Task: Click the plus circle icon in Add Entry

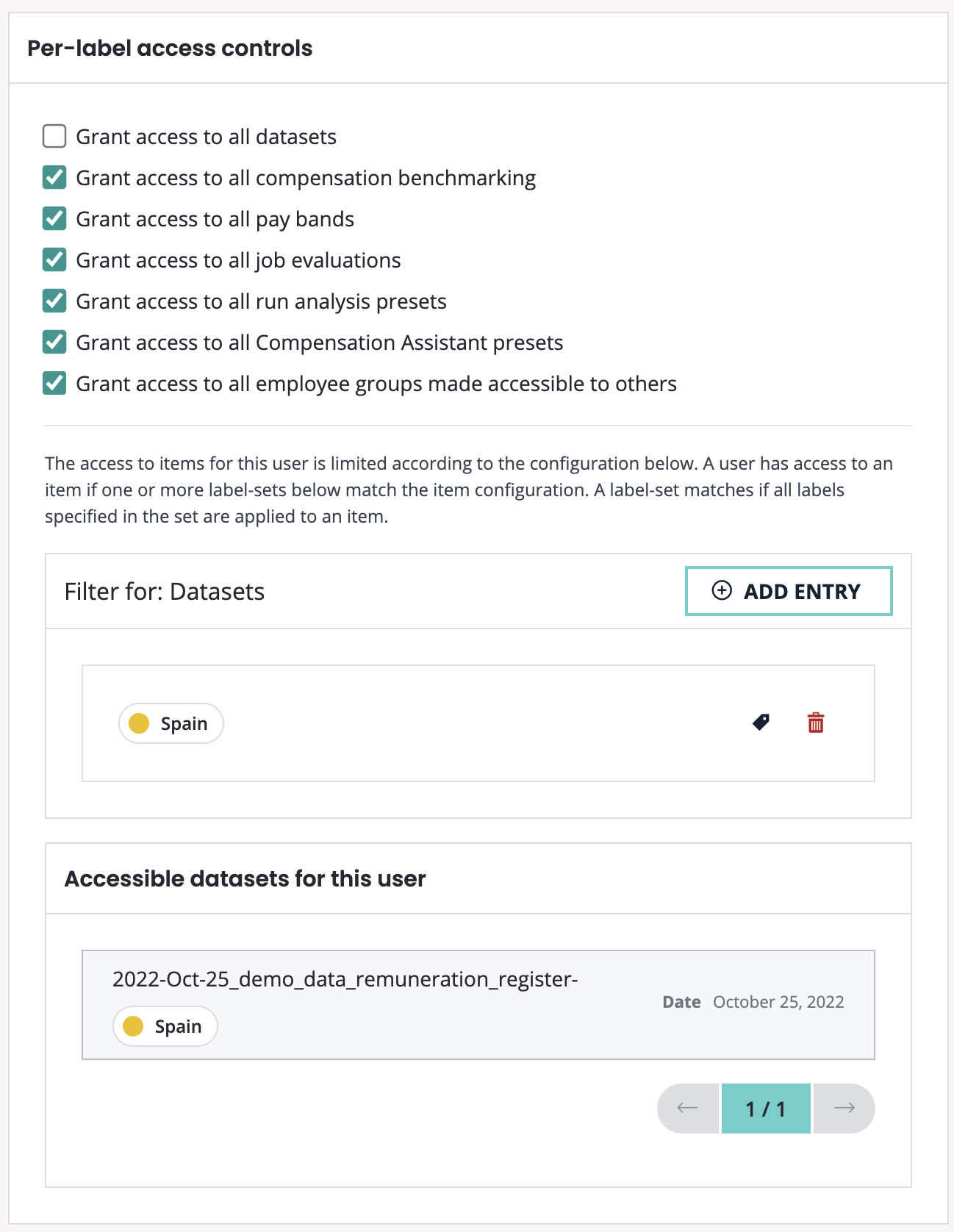Action: pyautogui.click(x=722, y=590)
